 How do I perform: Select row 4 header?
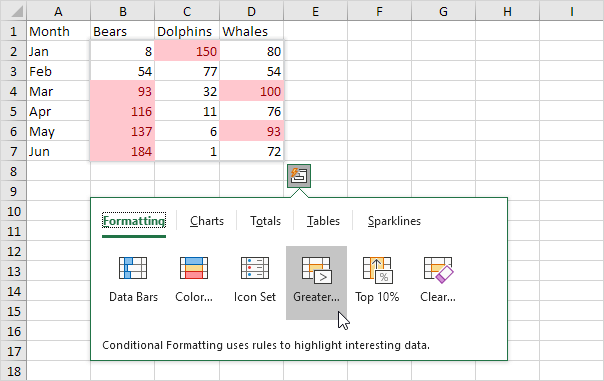[13, 91]
